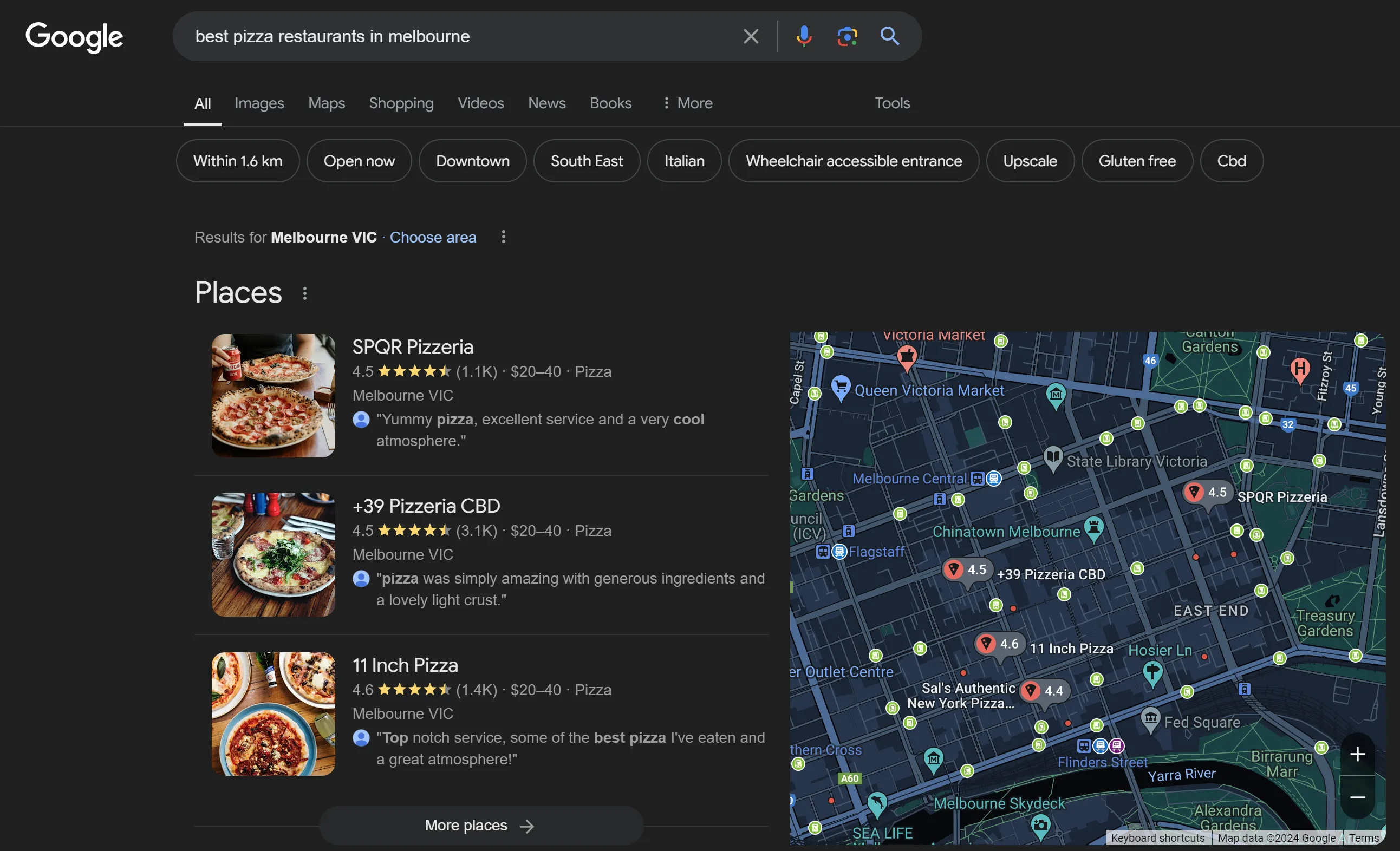This screenshot has height=851, width=1400.
Task: Click the Choose area link
Action: coord(433,237)
